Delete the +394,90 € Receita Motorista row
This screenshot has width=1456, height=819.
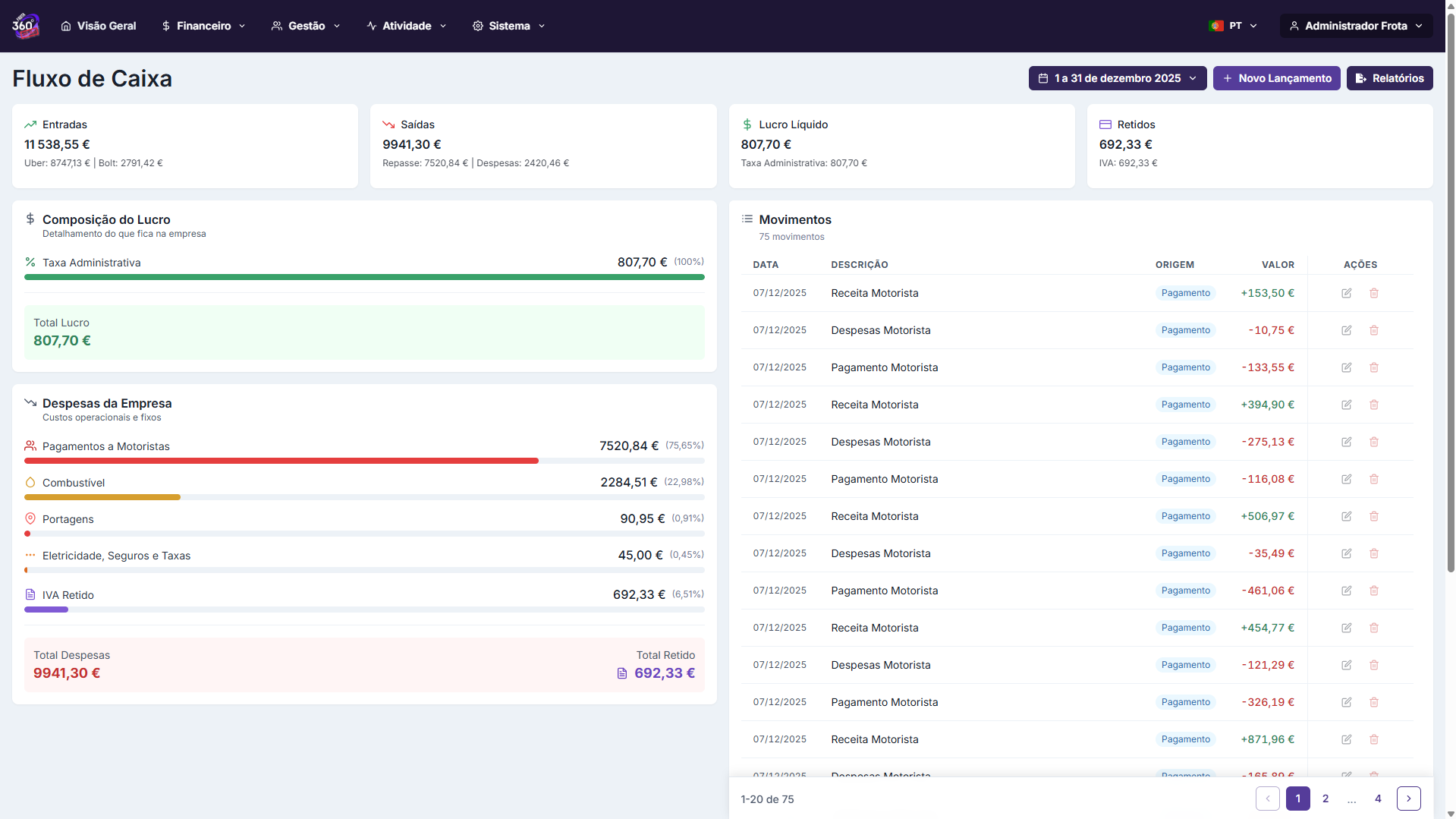tap(1373, 405)
